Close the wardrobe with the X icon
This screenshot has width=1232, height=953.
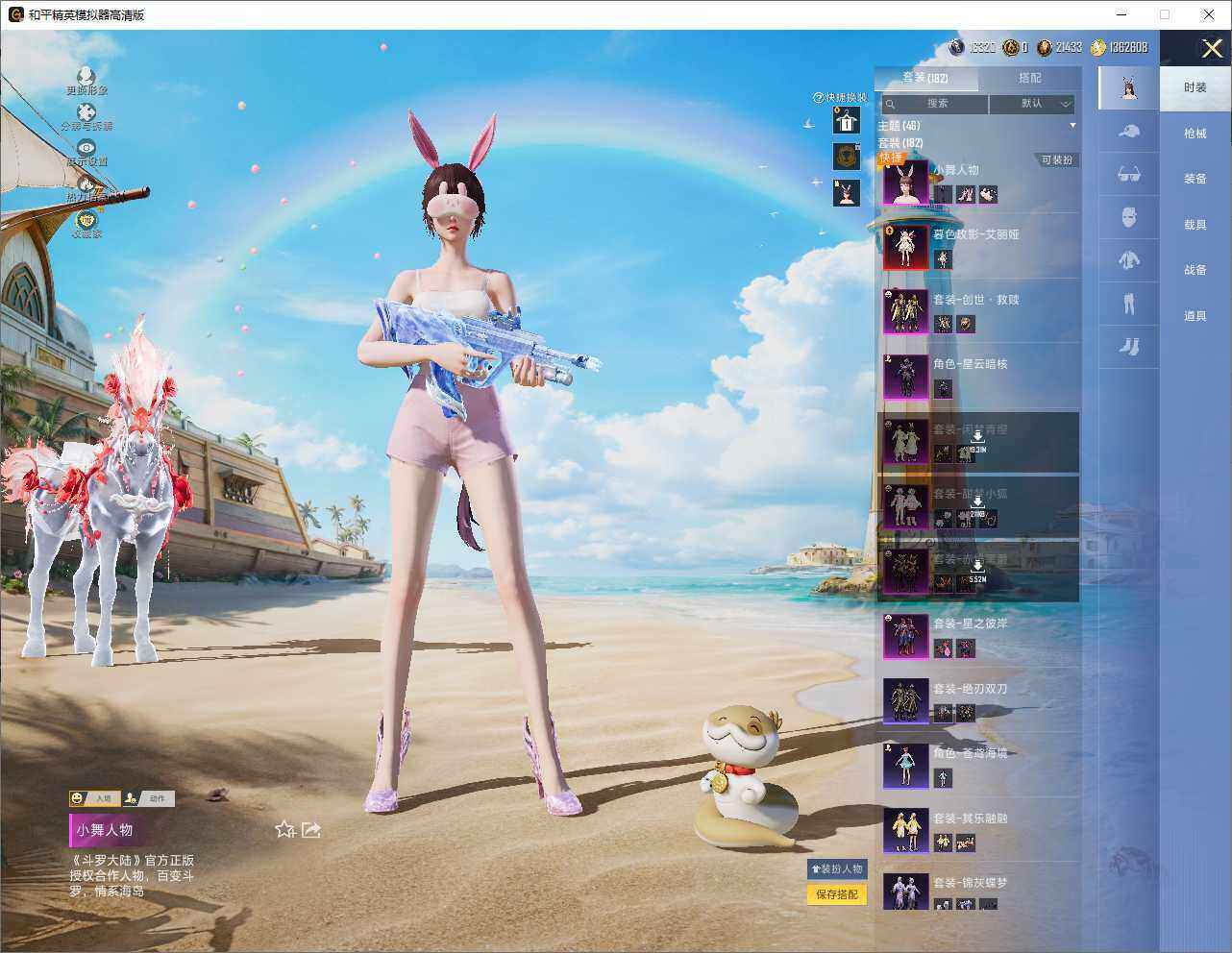pyautogui.click(x=1212, y=48)
